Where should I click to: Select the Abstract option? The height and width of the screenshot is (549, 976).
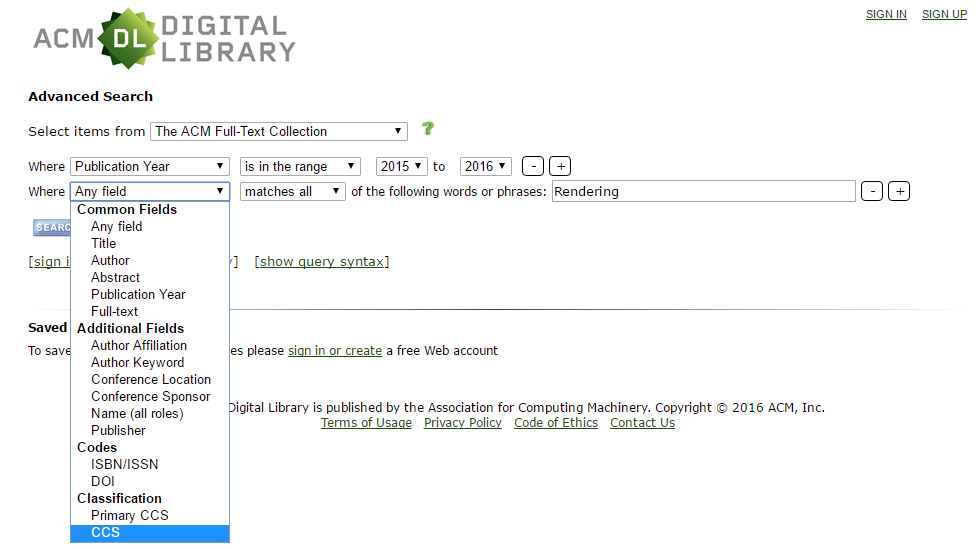point(150,278)
